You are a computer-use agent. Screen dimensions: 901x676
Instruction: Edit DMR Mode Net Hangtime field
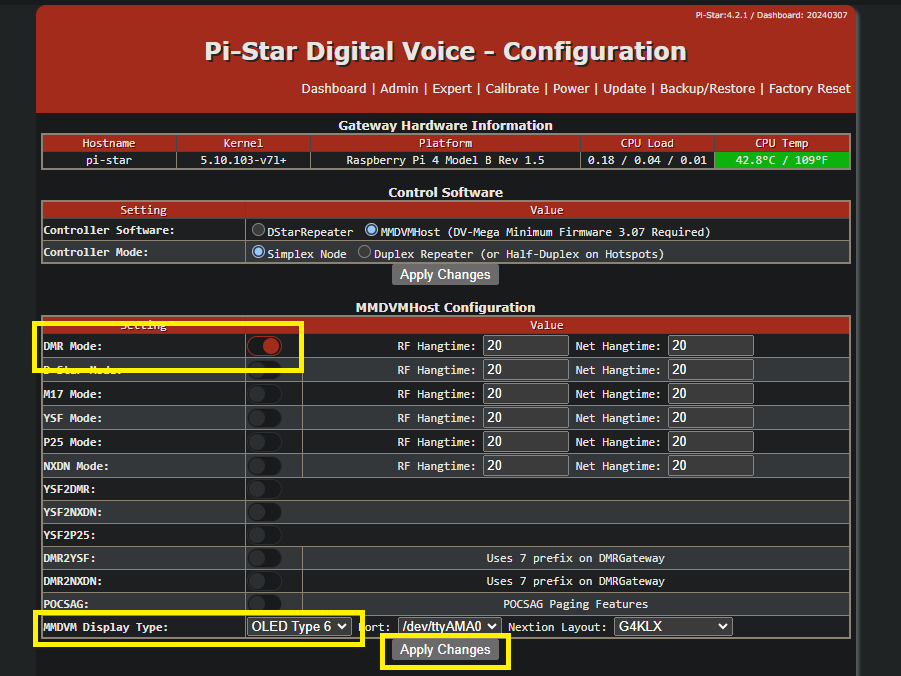click(x=711, y=345)
